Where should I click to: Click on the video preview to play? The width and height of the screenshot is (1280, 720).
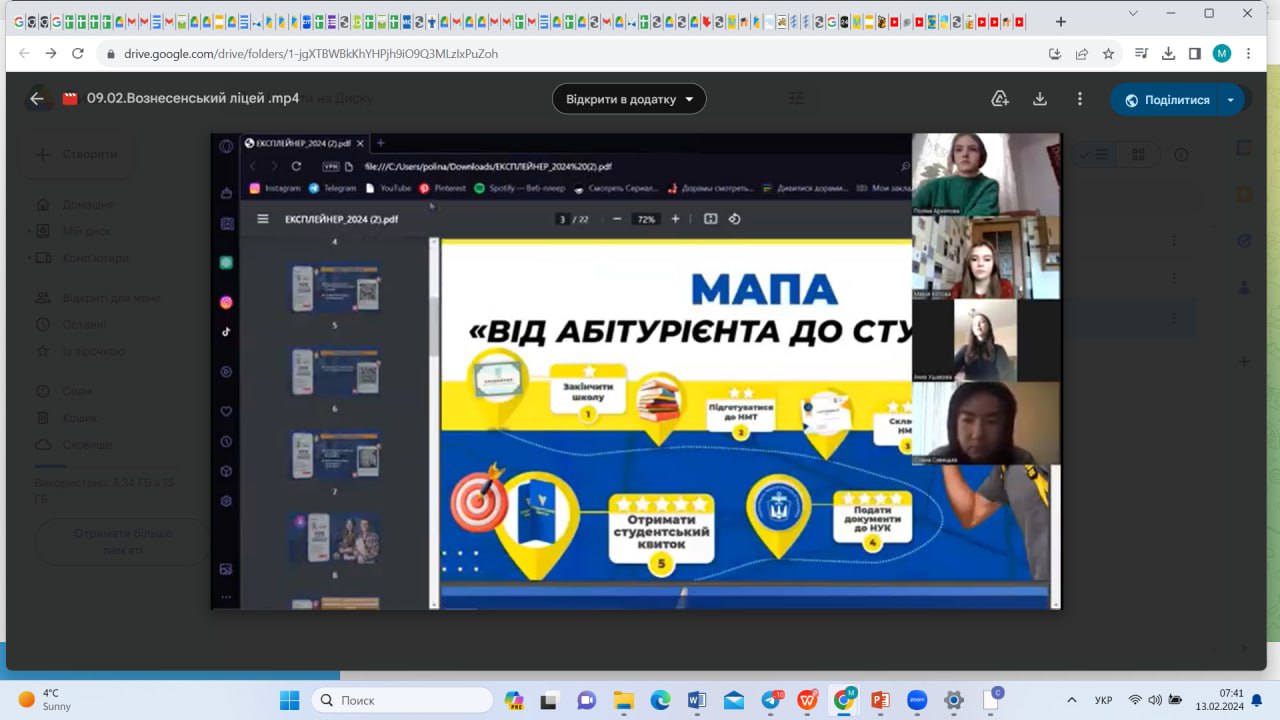point(636,371)
